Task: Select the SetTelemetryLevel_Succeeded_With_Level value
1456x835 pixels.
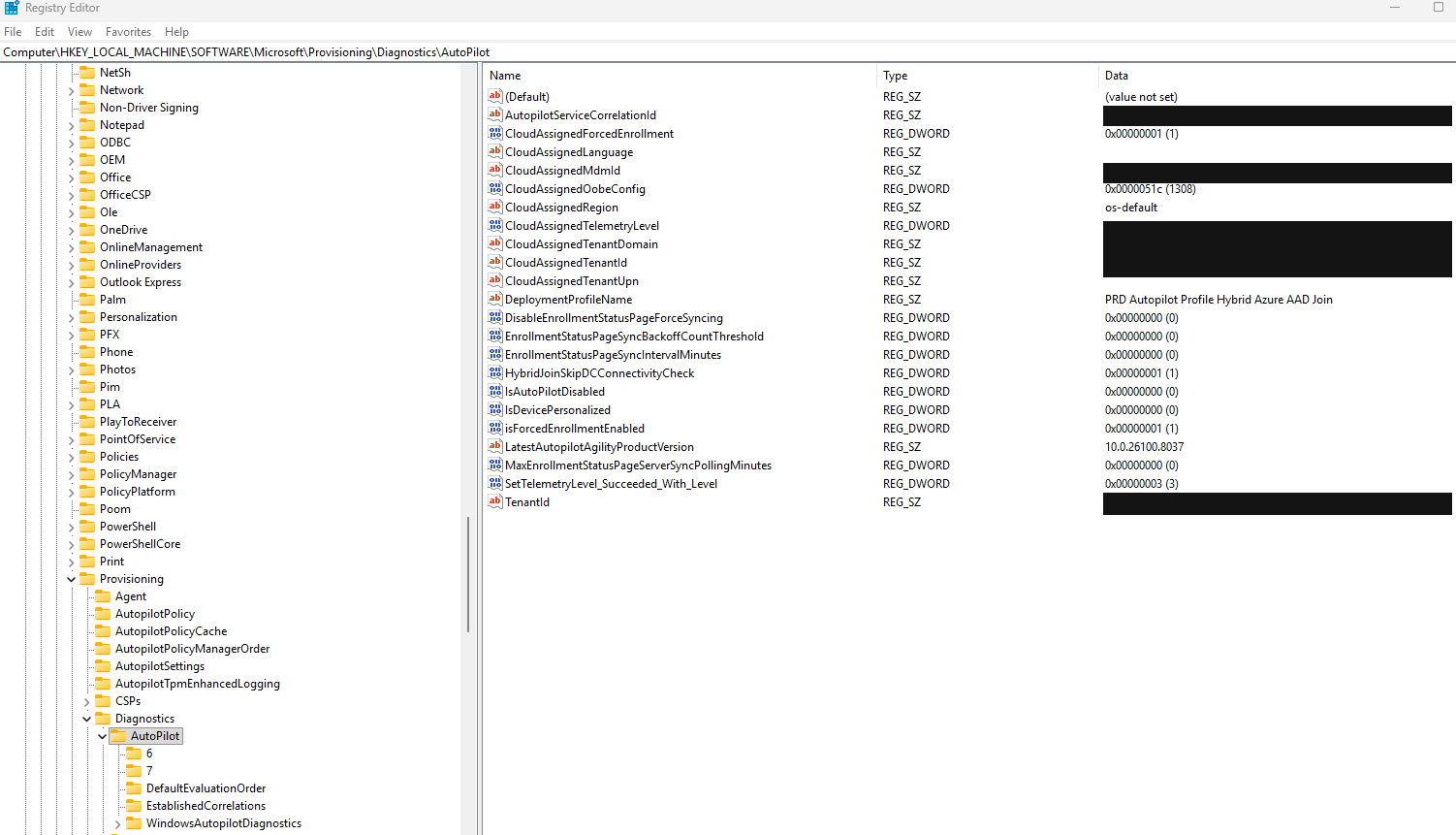Action: [611, 483]
